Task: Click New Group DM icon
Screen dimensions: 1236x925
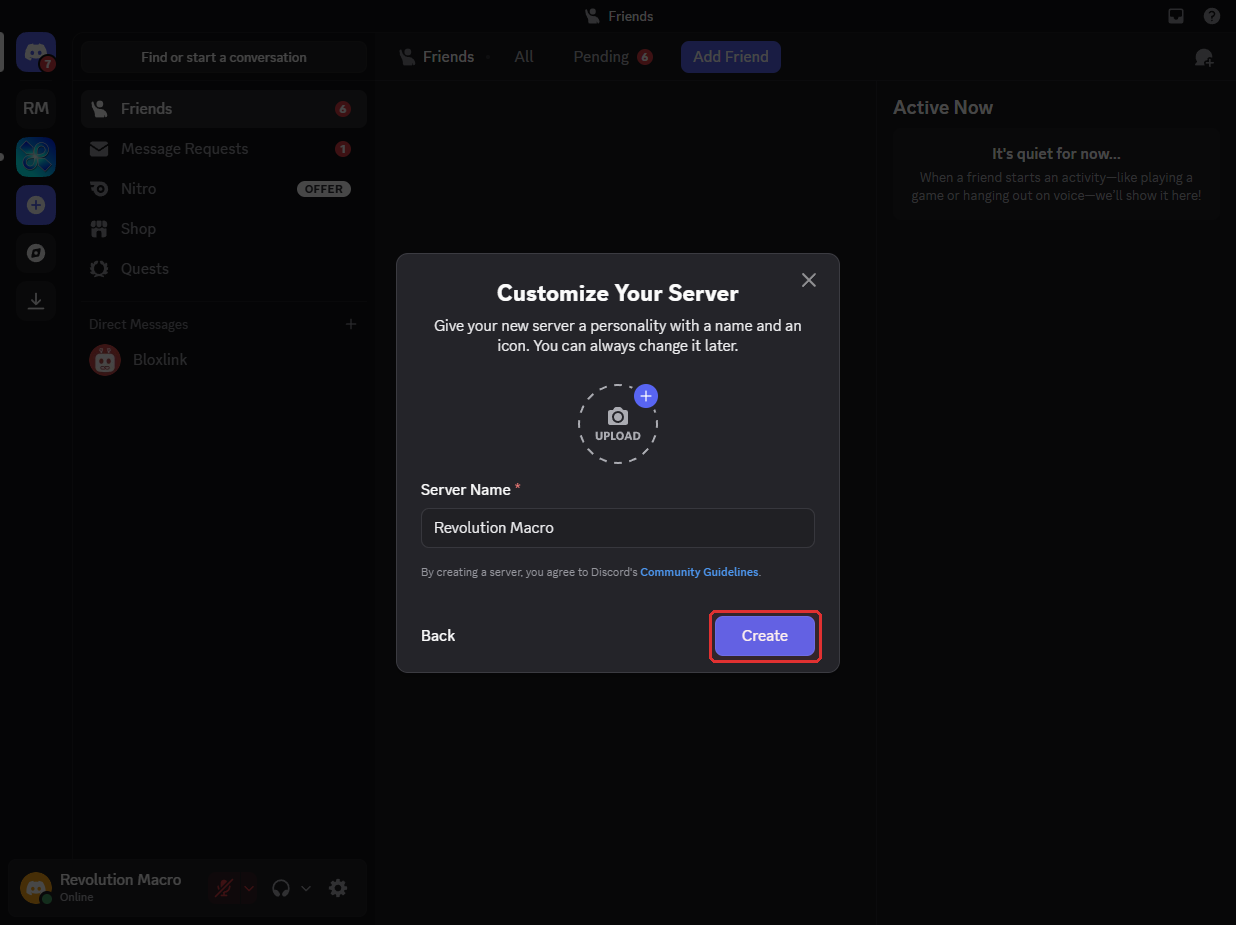Action: click(1204, 57)
